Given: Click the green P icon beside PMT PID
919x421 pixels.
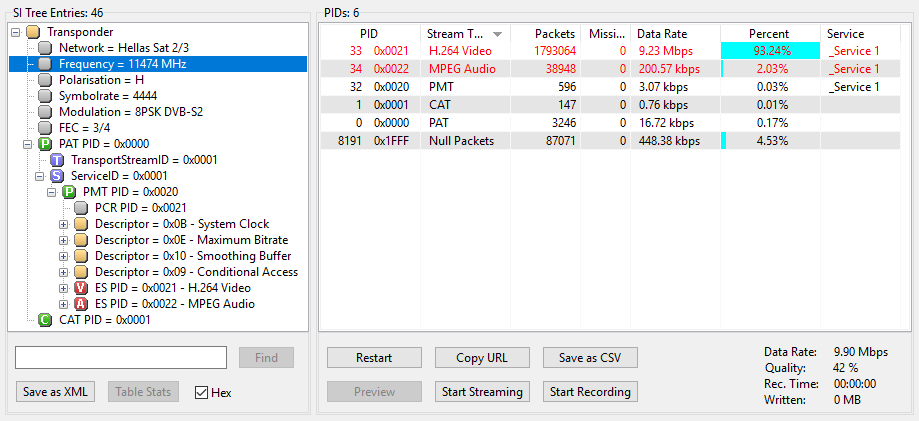Looking at the screenshot, I should 69,192.
